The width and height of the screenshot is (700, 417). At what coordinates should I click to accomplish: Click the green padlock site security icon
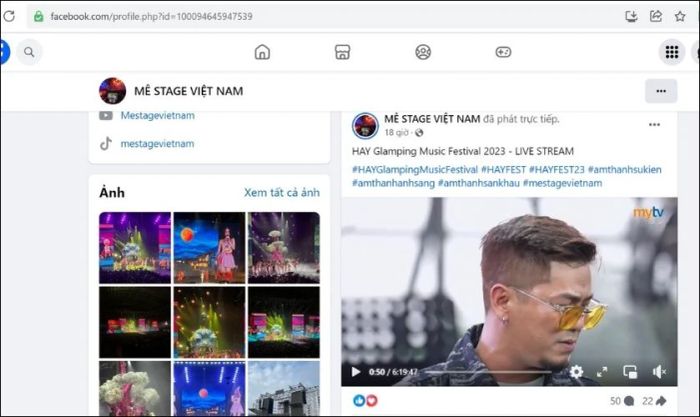click(x=39, y=17)
